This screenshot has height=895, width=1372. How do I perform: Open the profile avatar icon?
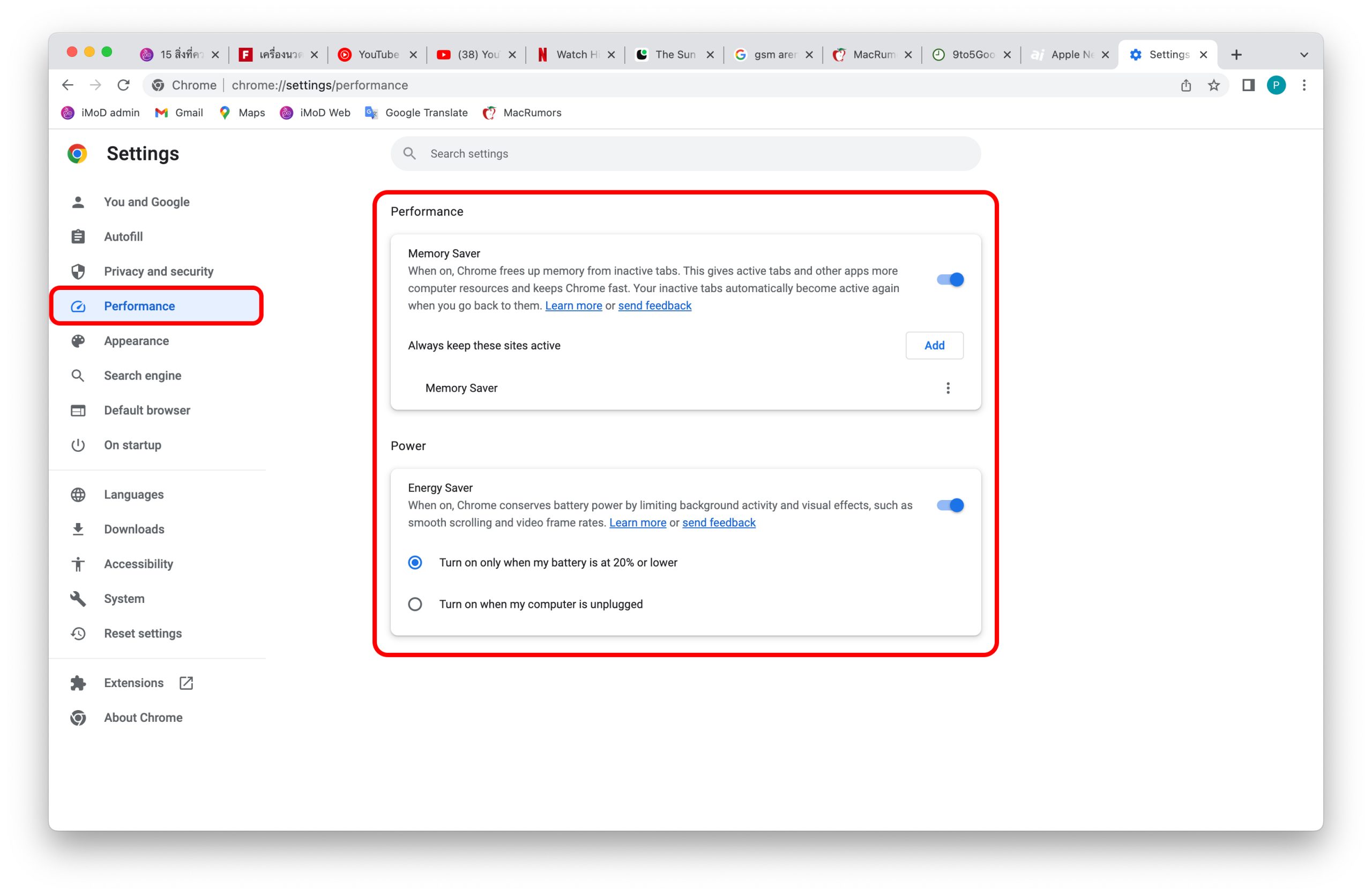coord(1276,85)
